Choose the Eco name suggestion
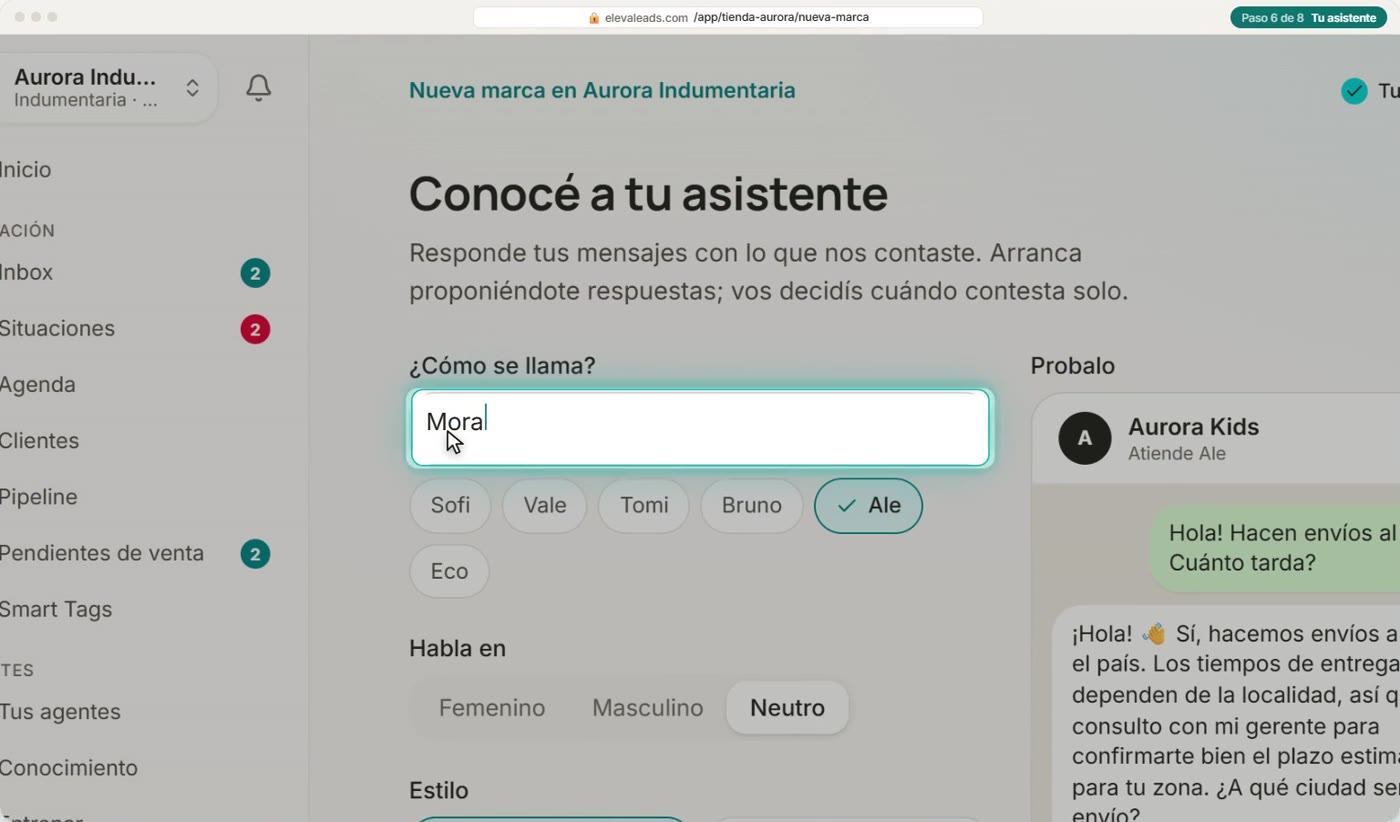 tap(449, 571)
